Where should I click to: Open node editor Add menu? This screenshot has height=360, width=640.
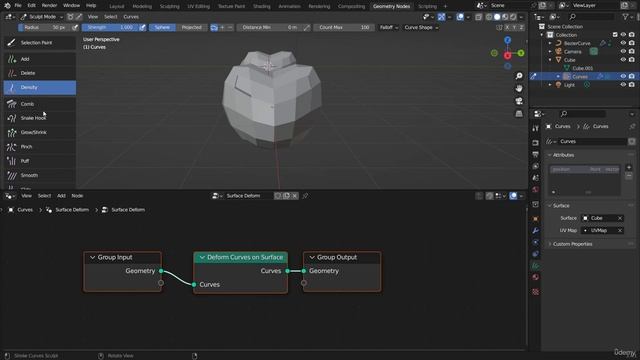click(61, 196)
